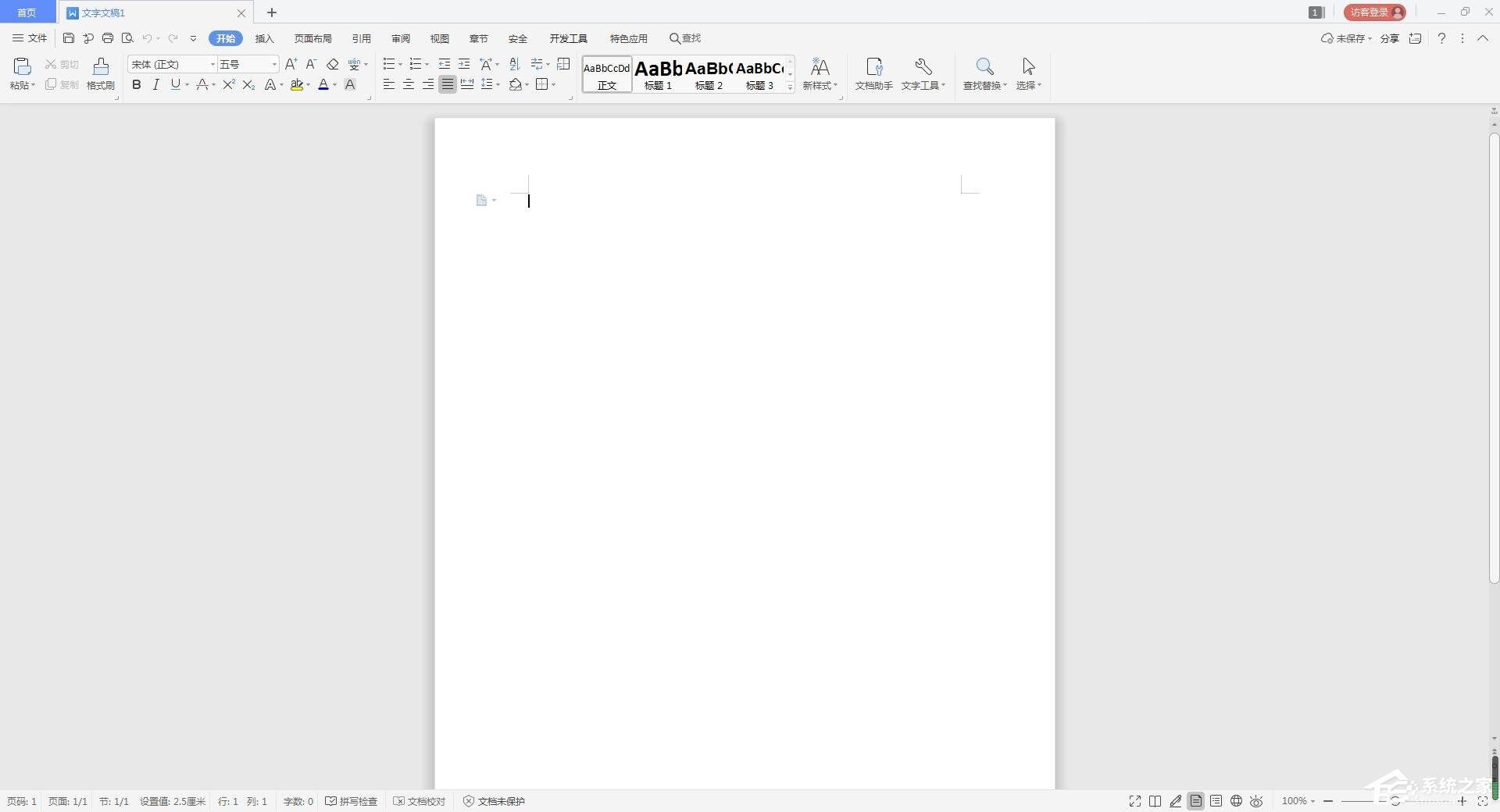Screen dimensions: 1500x812
Task: Open the font name dropdown
Action: pyautogui.click(x=210, y=64)
